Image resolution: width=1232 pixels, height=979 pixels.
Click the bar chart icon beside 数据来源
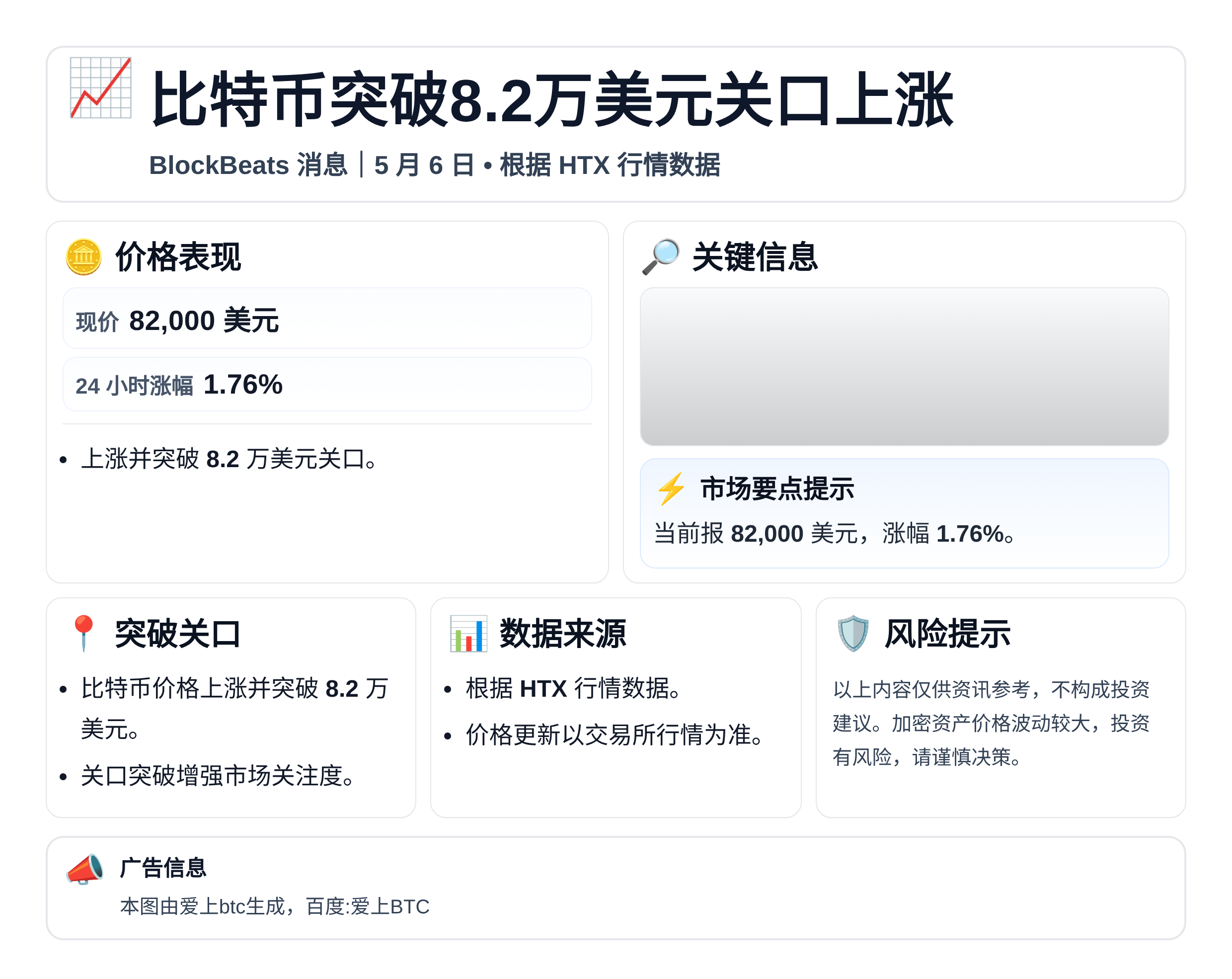468,633
